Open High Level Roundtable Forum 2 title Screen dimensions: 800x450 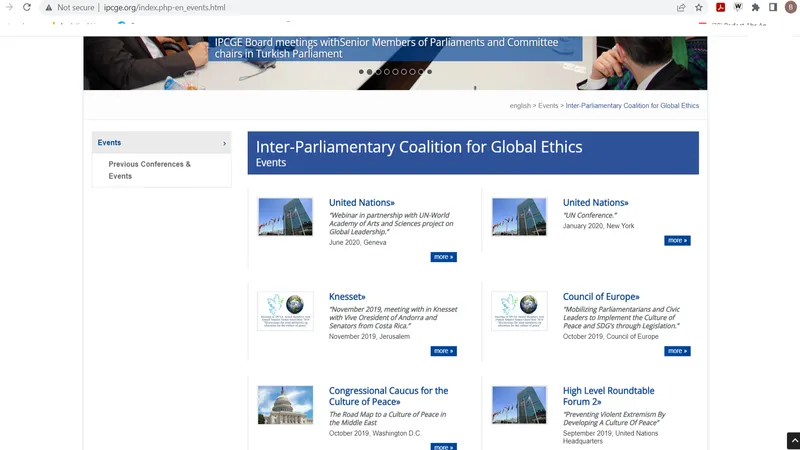608,396
